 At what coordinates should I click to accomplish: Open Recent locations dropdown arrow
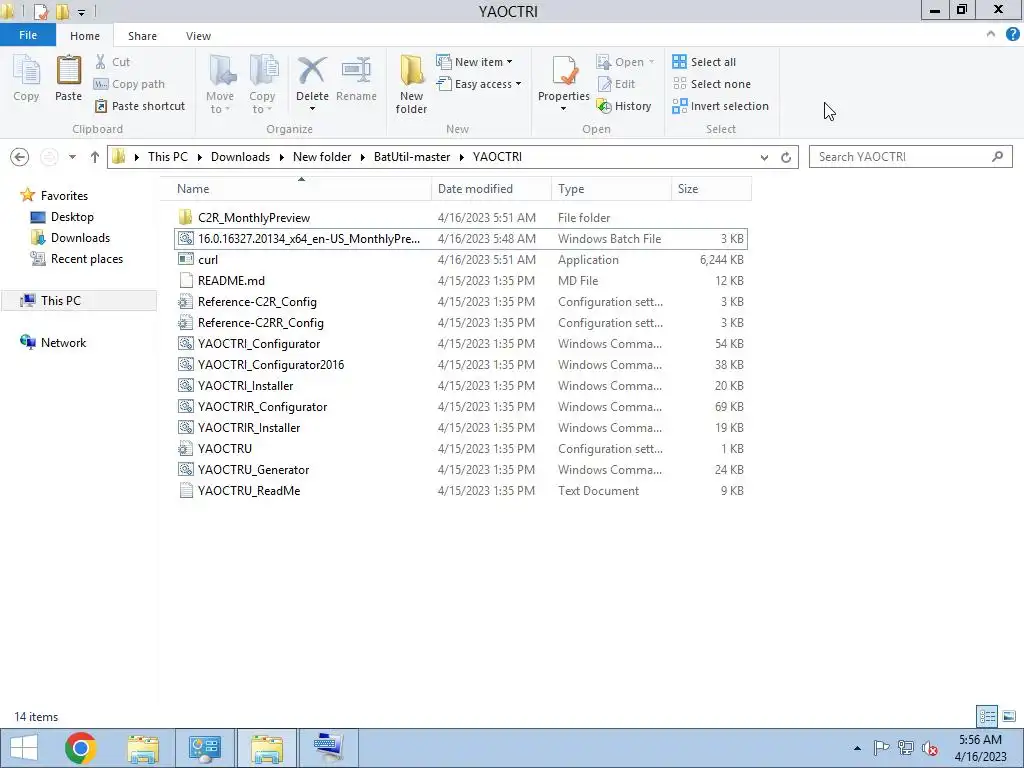pyautogui.click(x=72, y=157)
